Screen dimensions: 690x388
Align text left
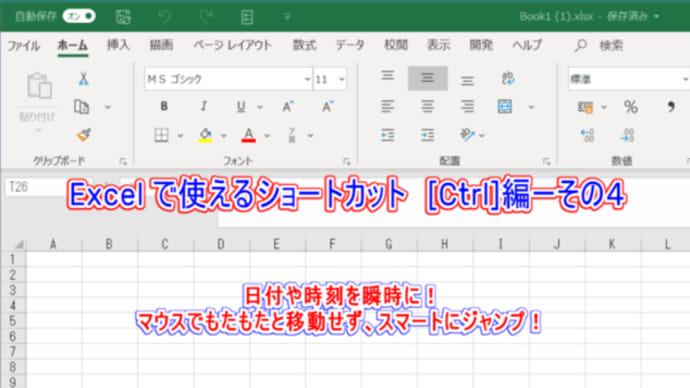387,106
